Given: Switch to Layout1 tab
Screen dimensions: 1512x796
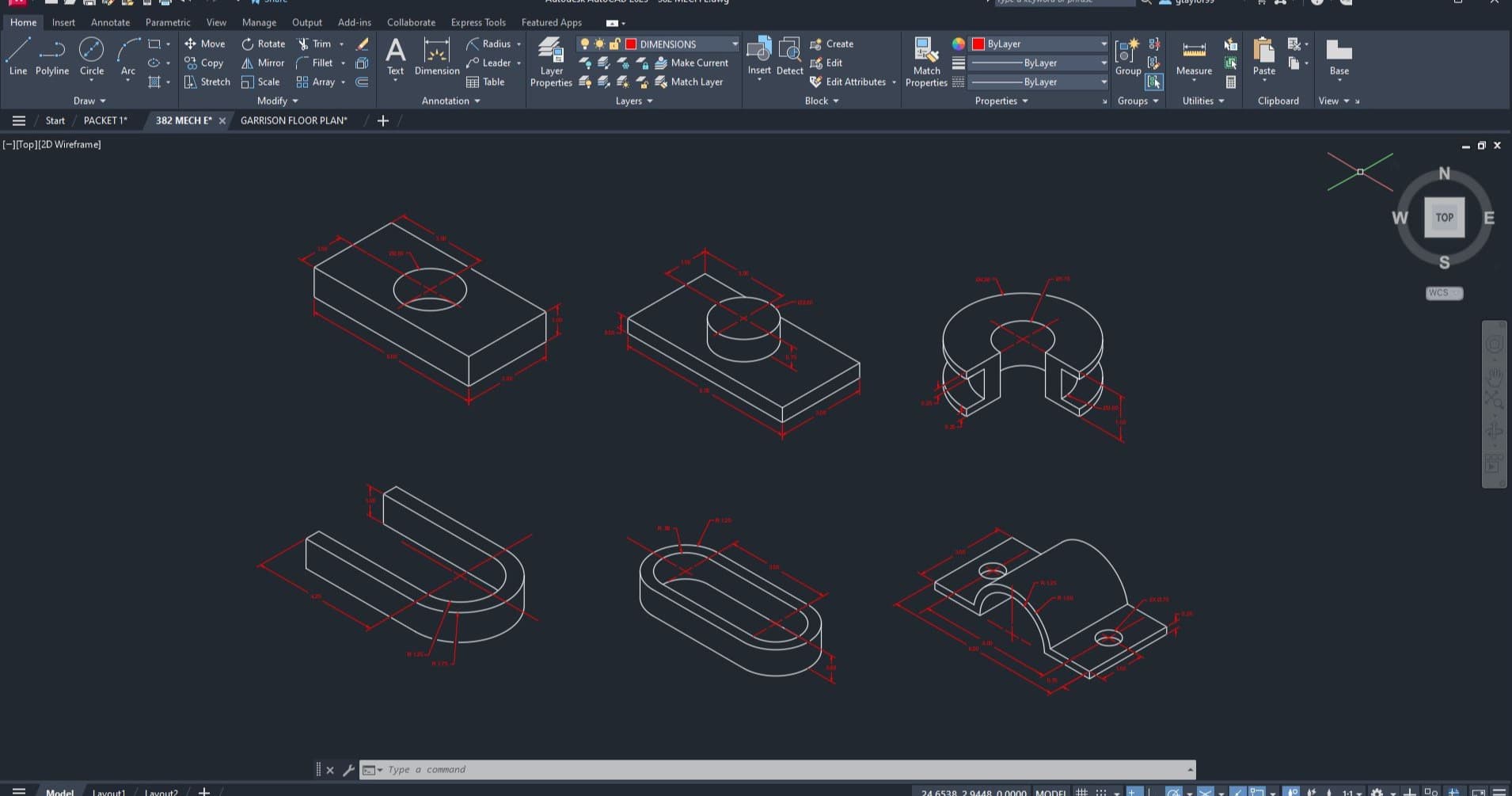Looking at the screenshot, I should (108, 792).
